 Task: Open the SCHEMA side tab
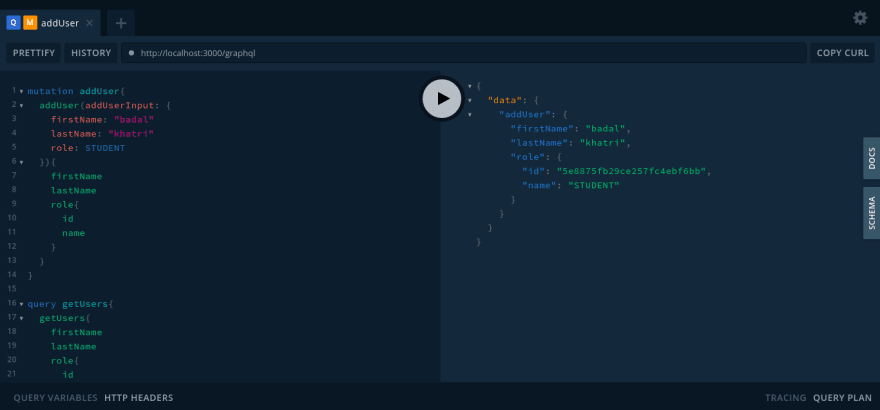[x=872, y=213]
